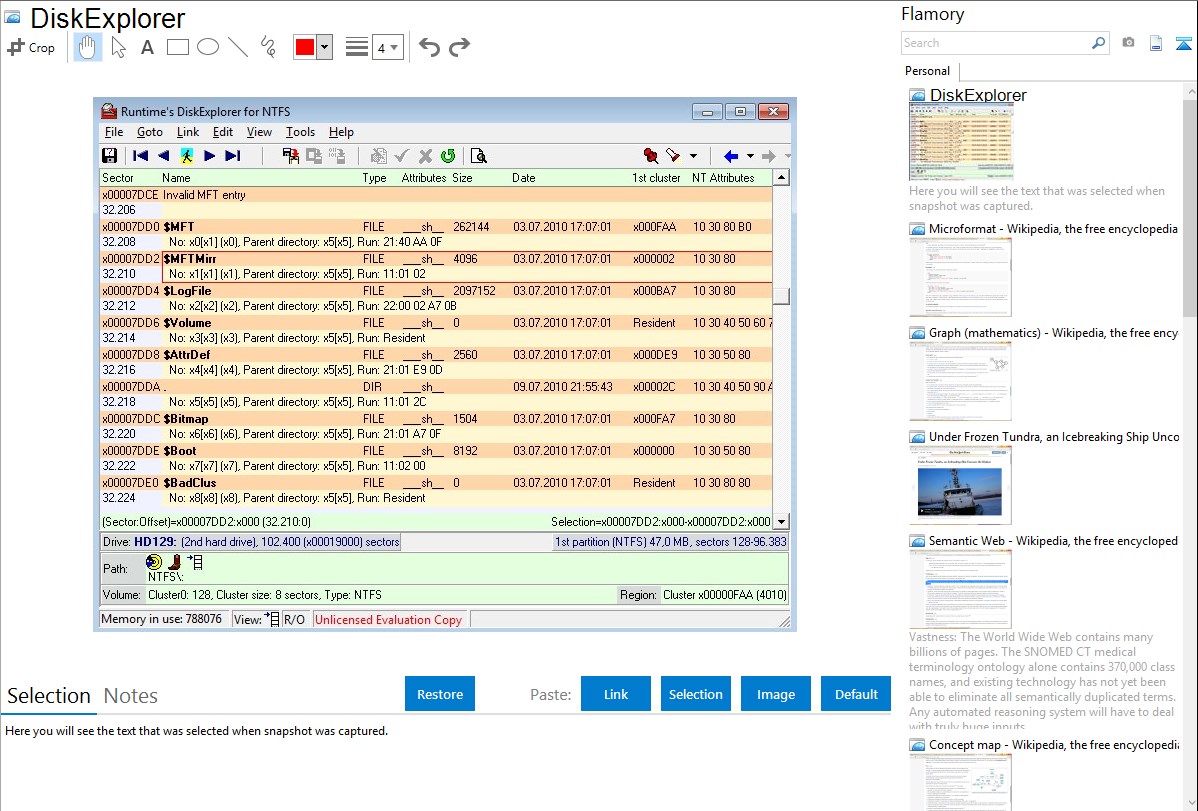Image resolution: width=1198 pixels, height=811 pixels.
Task: Open the color picker dropdown arrow
Action: point(325,47)
